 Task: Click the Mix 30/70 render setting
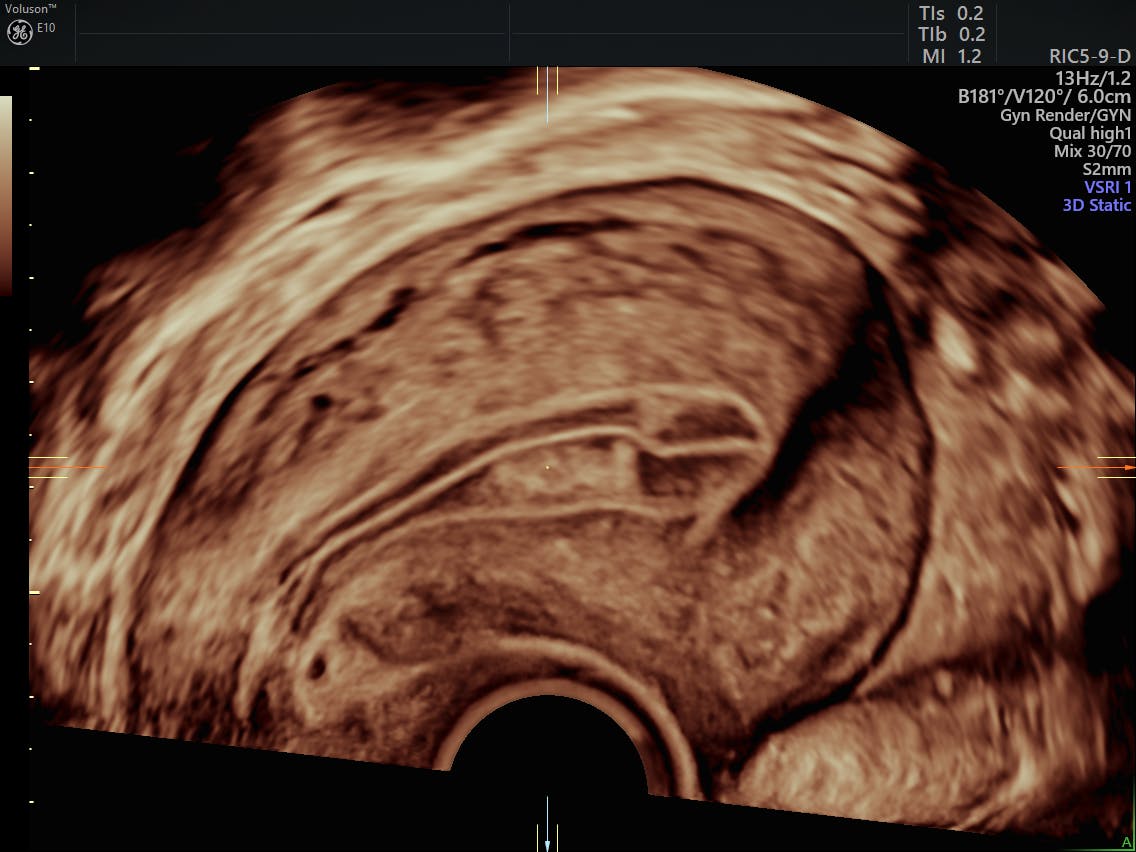coord(1092,151)
